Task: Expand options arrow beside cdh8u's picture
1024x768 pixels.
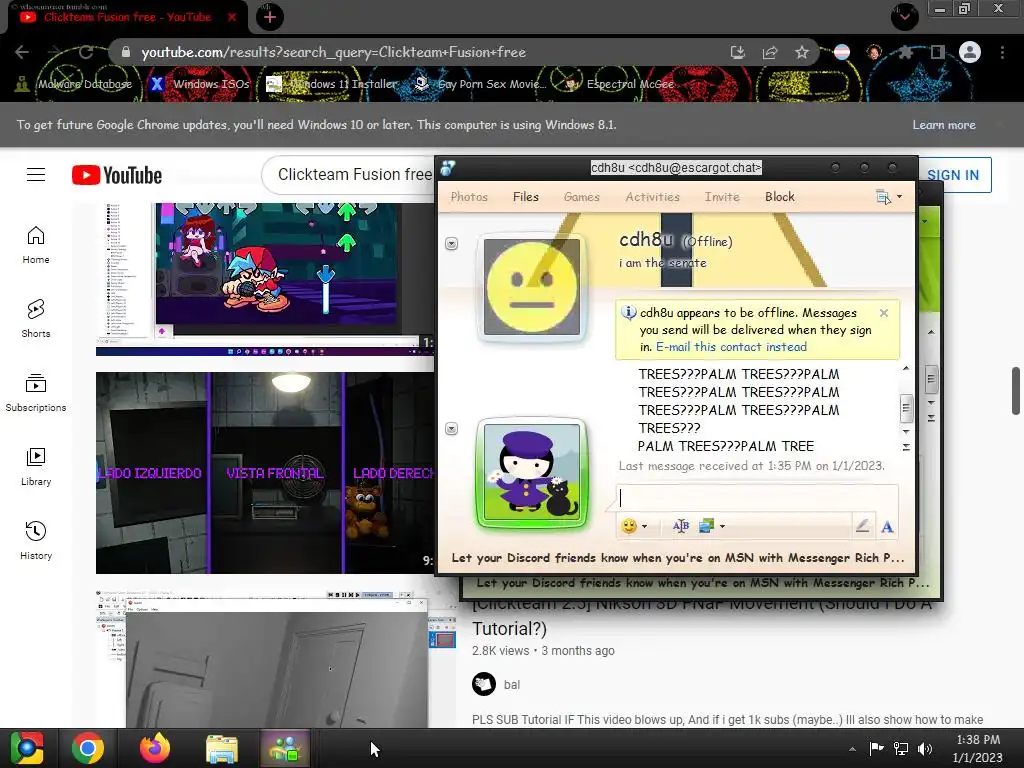Action: [451, 244]
